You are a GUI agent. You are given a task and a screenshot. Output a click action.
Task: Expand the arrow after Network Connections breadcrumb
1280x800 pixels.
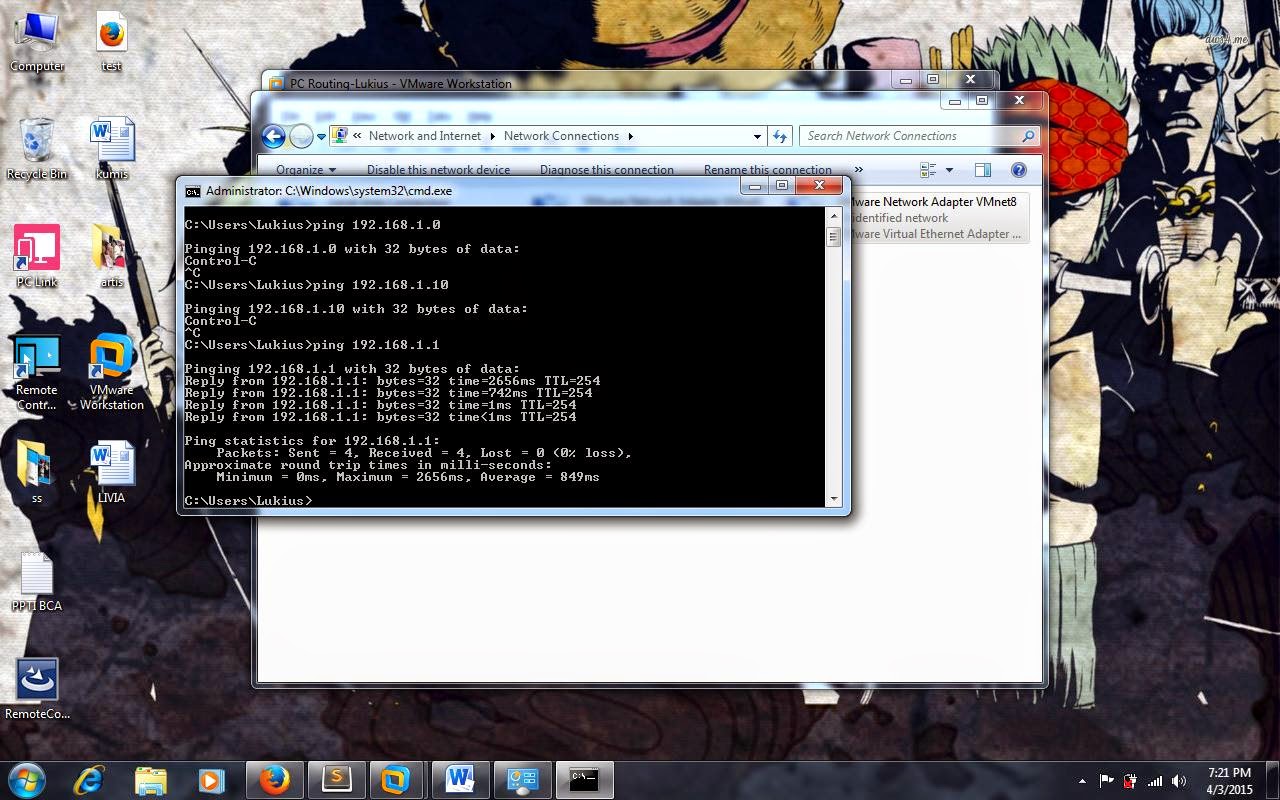coord(630,136)
